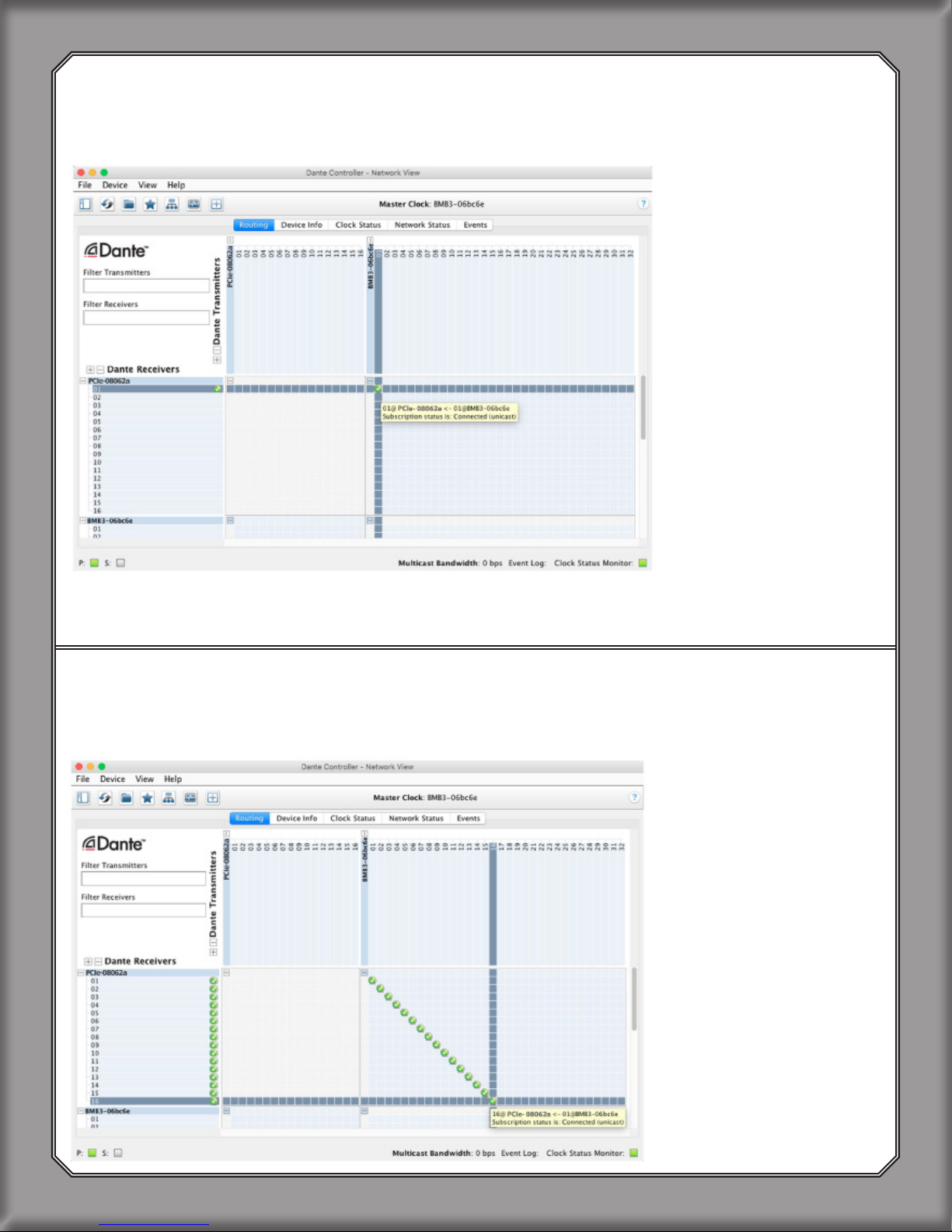Click Clock Status Monitor green indicator, lower window
This screenshot has height=1232, width=952.
pos(634,1153)
